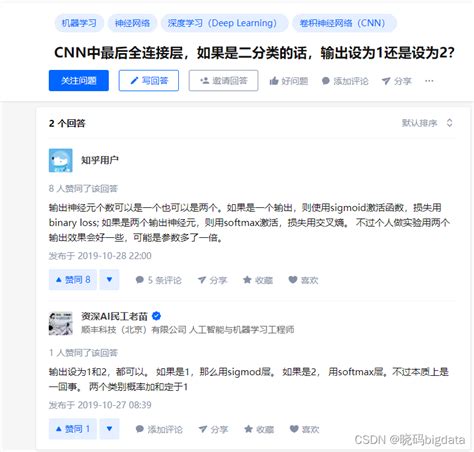Open 添加评论 under the question title

(345, 81)
